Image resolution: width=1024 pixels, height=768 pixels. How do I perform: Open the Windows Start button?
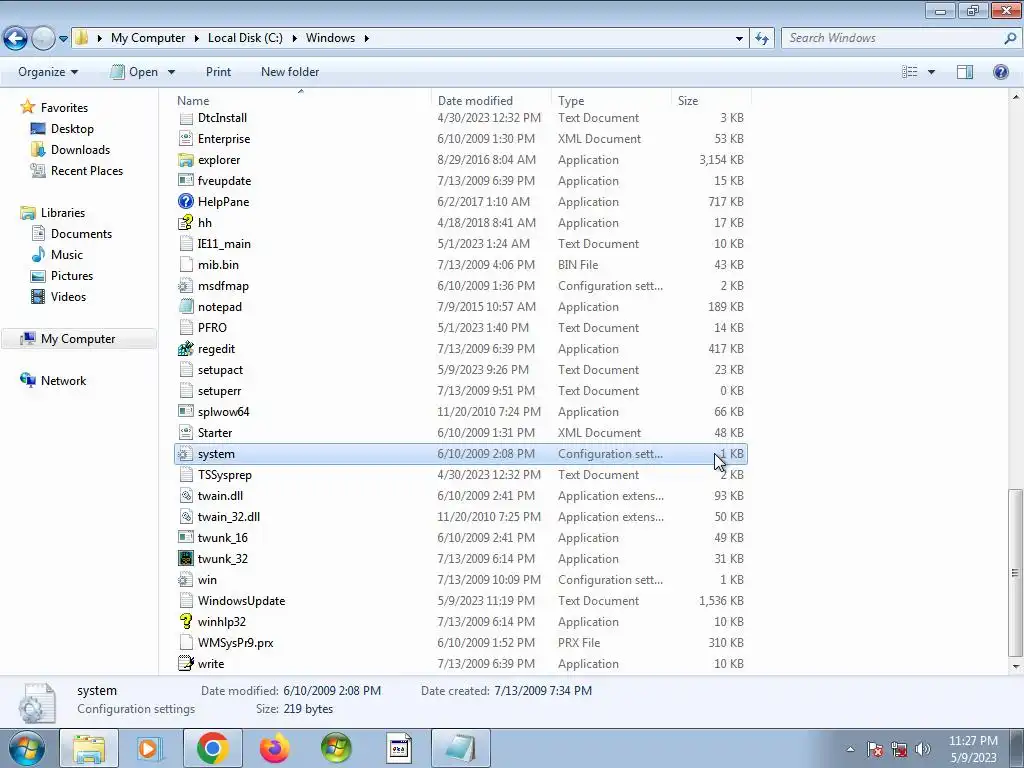click(x=27, y=748)
